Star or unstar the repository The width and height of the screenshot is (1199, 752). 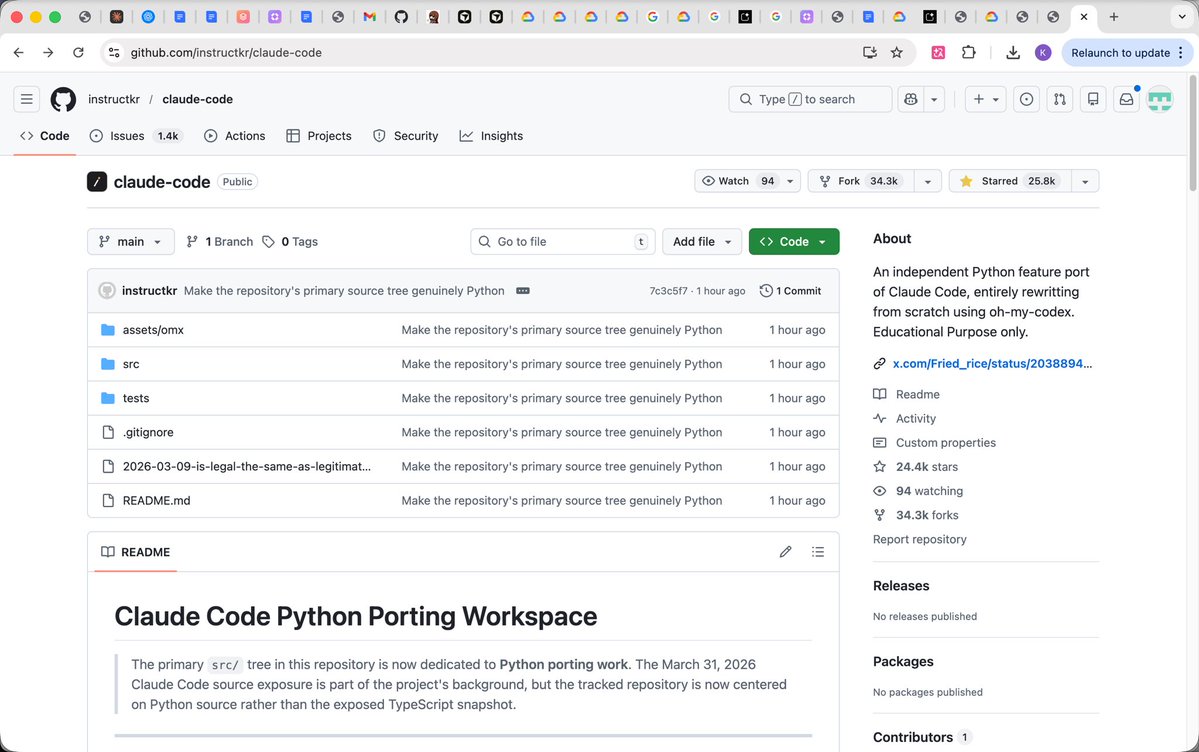pyautogui.click(x=1009, y=181)
